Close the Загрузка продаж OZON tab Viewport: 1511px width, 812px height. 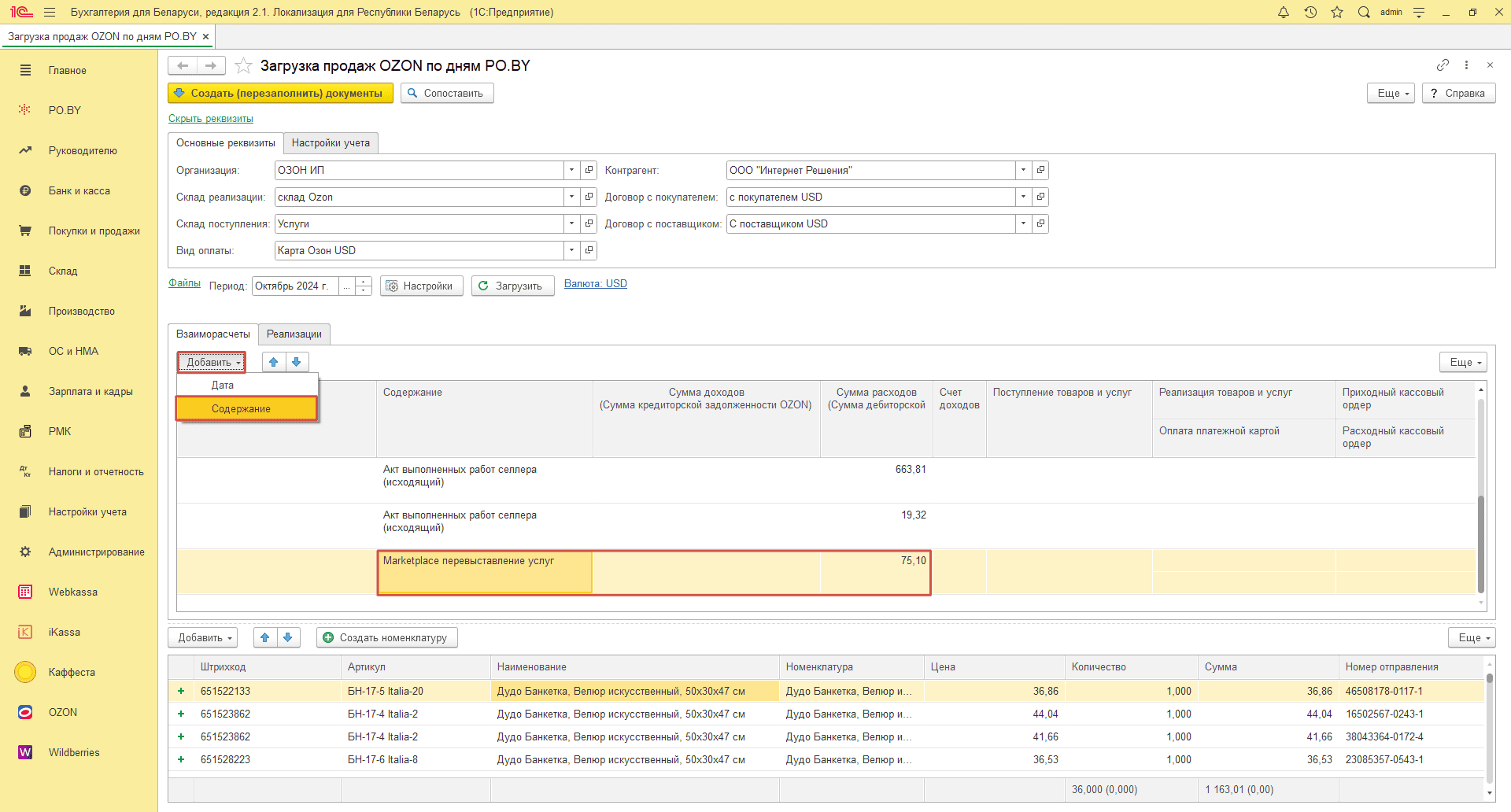click(206, 36)
